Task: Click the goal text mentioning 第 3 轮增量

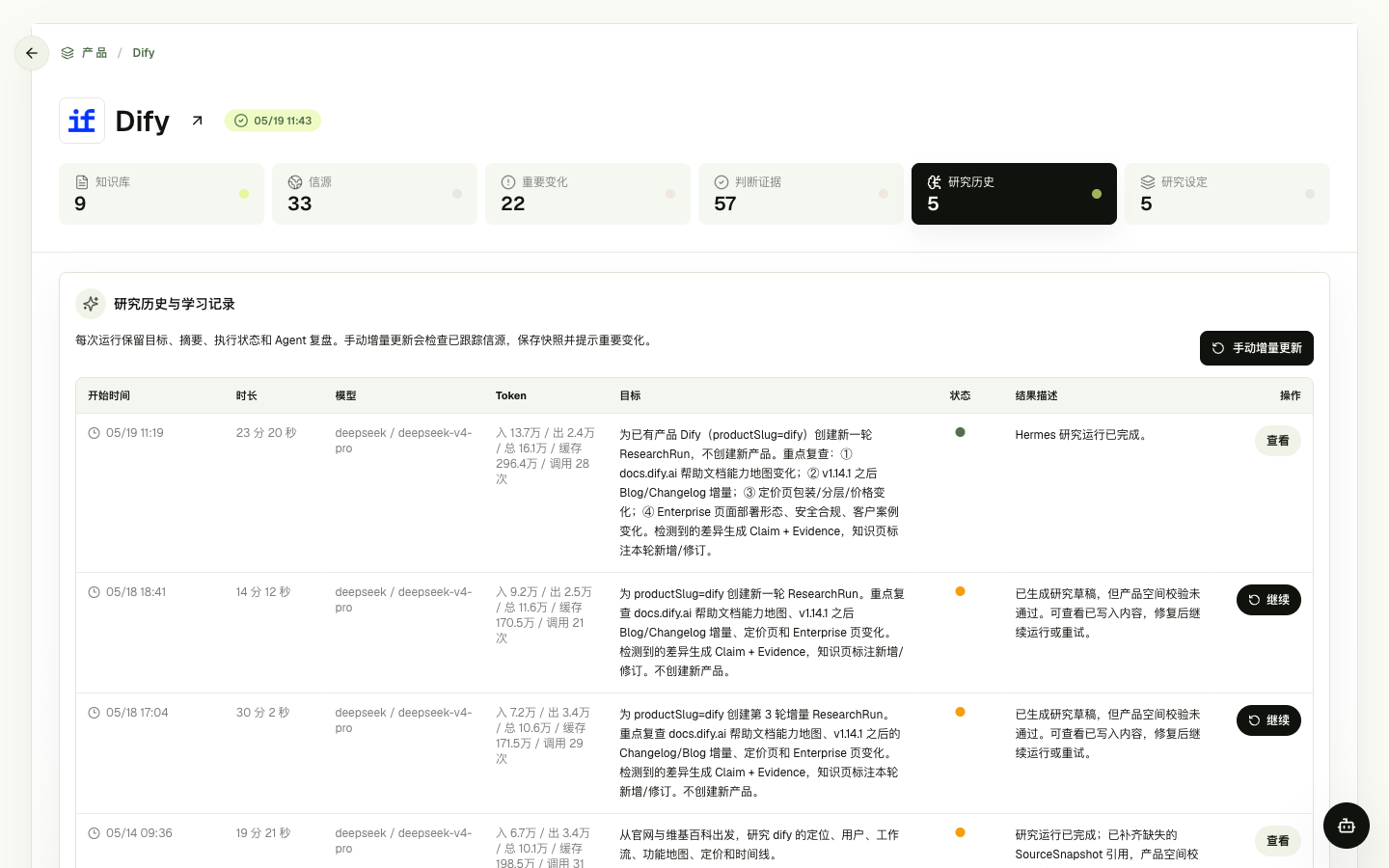Action: 760,753
